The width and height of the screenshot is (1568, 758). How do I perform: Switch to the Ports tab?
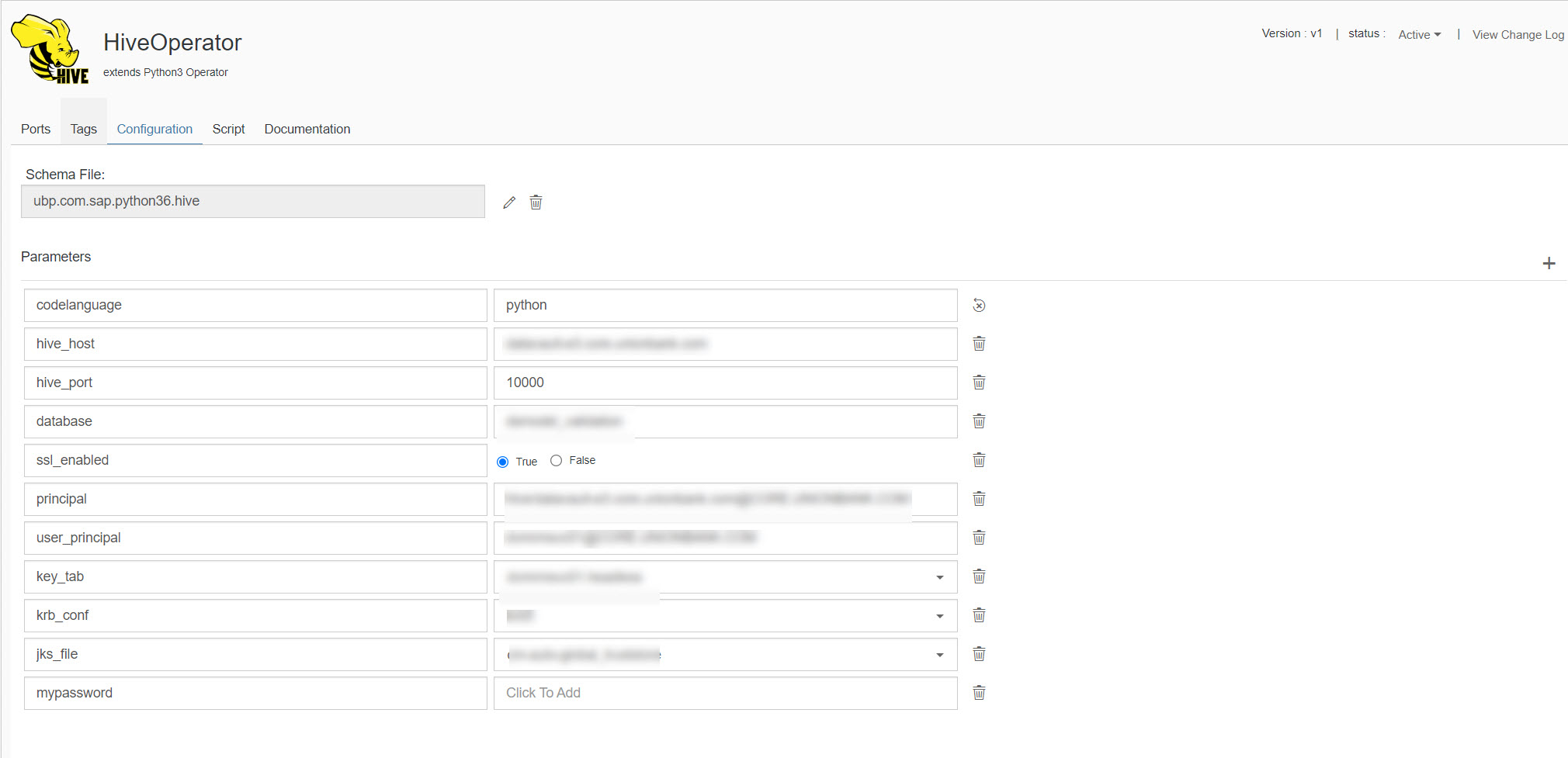coord(36,129)
